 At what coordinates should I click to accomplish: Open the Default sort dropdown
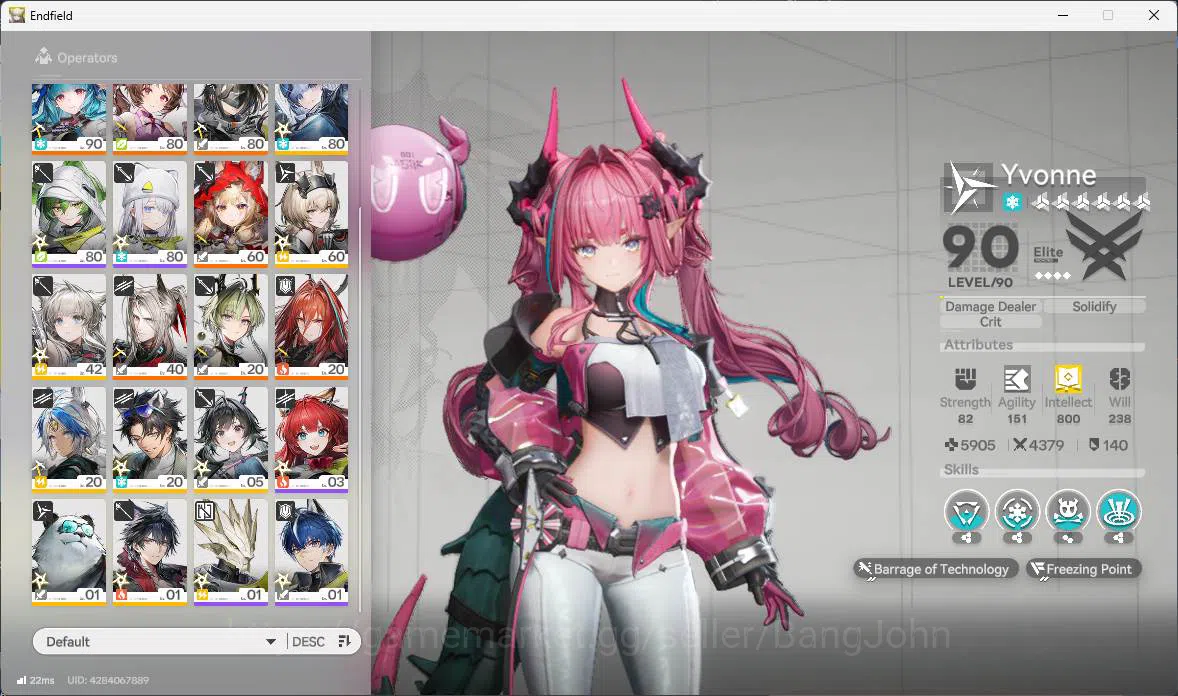(x=161, y=641)
